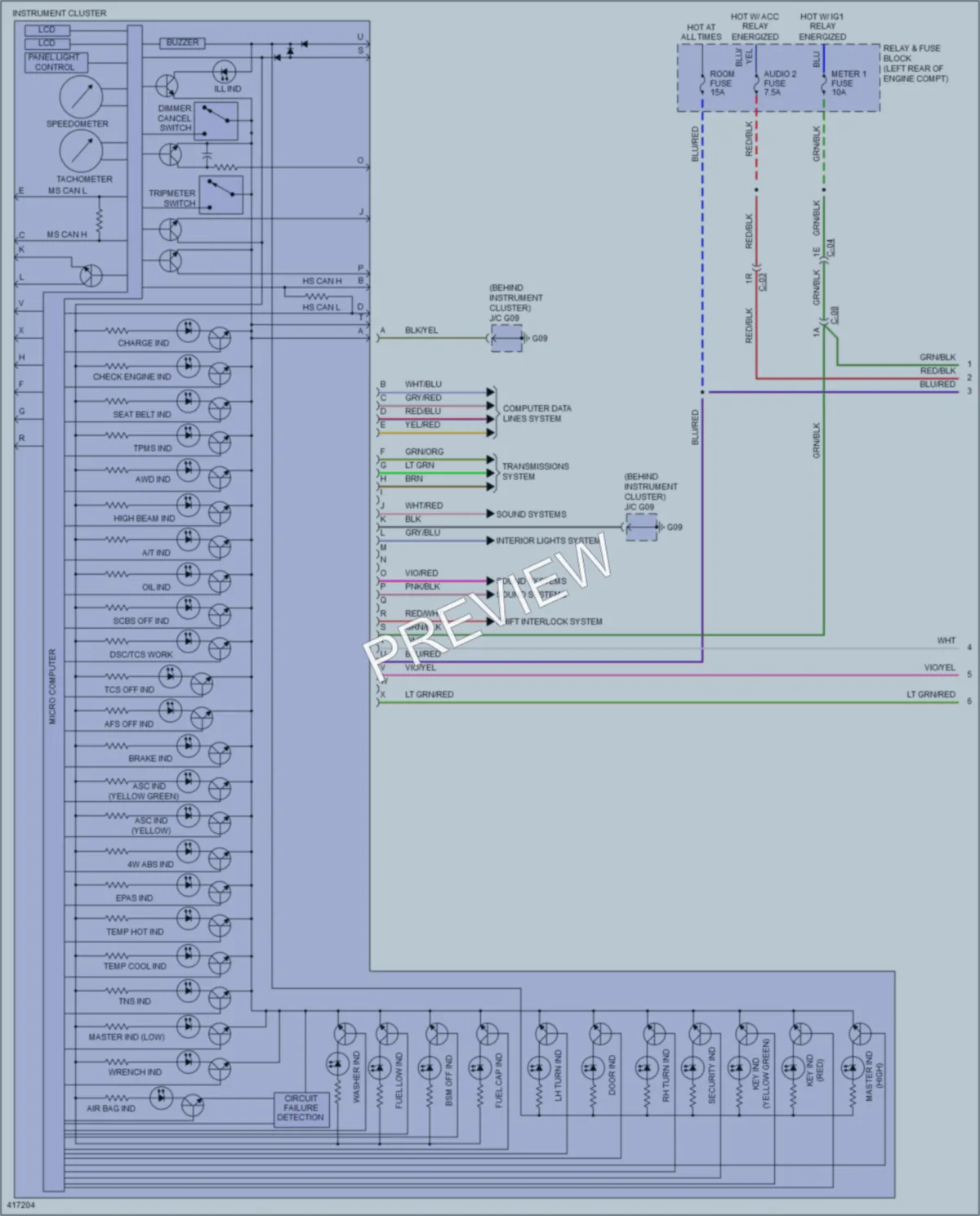Image resolution: width=980 pixels, height=1216 pixels.
Task: Click the C-08 connector label
Action: pos(835,316)
